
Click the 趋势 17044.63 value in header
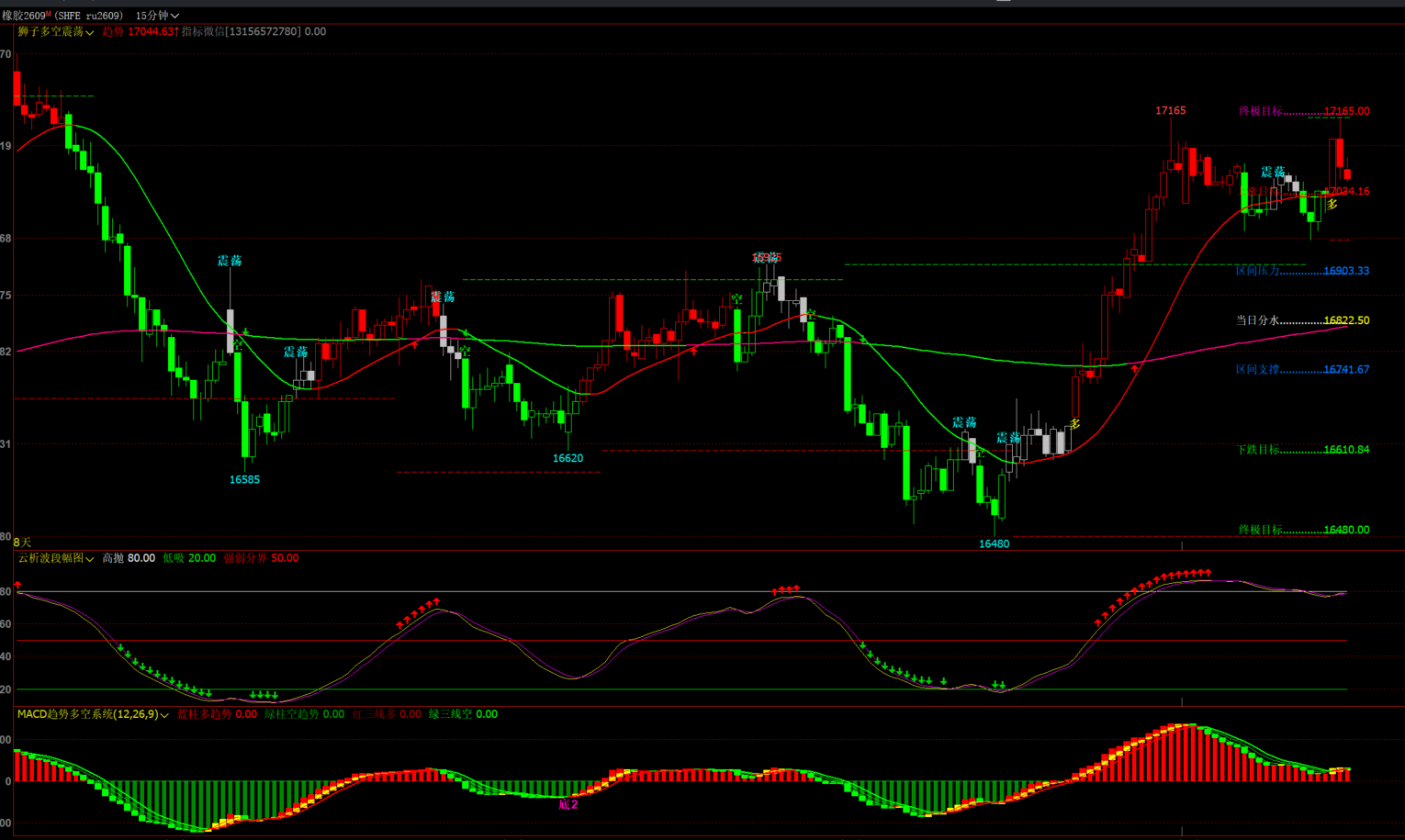click(x=140, y=31)
